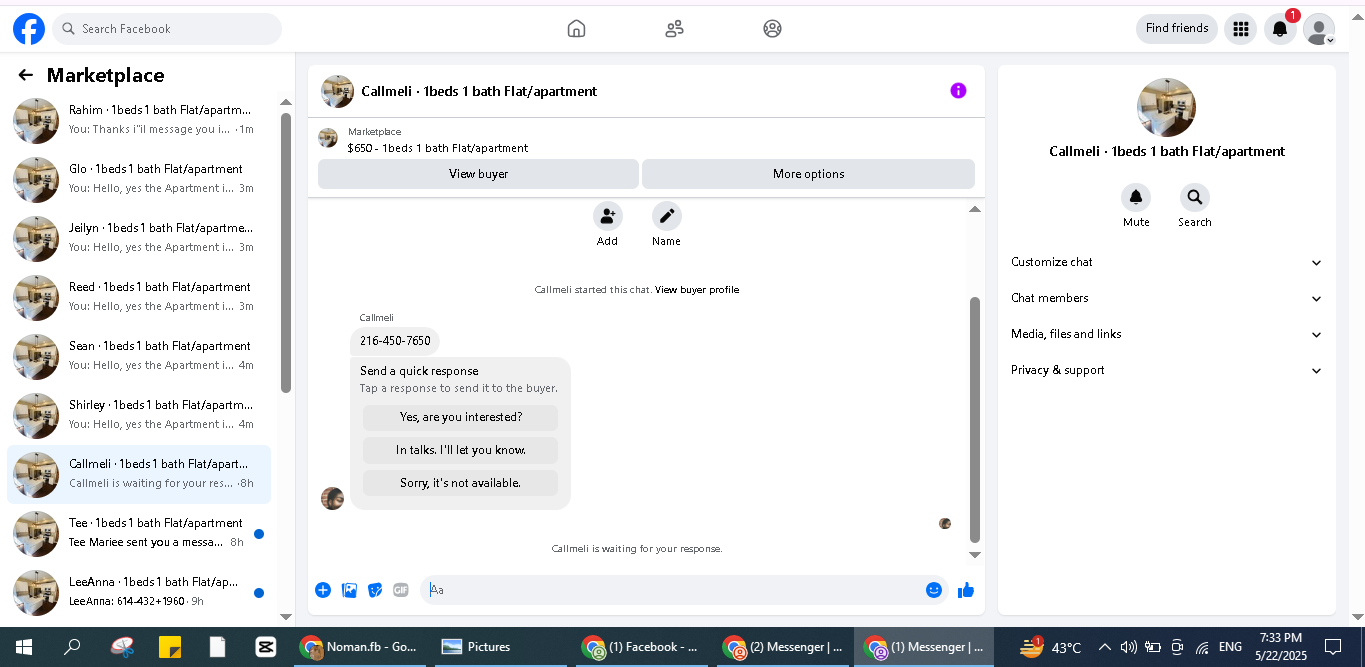This screenshot has height=667, width=1365.
Task: Send 'Sorry, it's not available.' response
Action: (460, 483)
